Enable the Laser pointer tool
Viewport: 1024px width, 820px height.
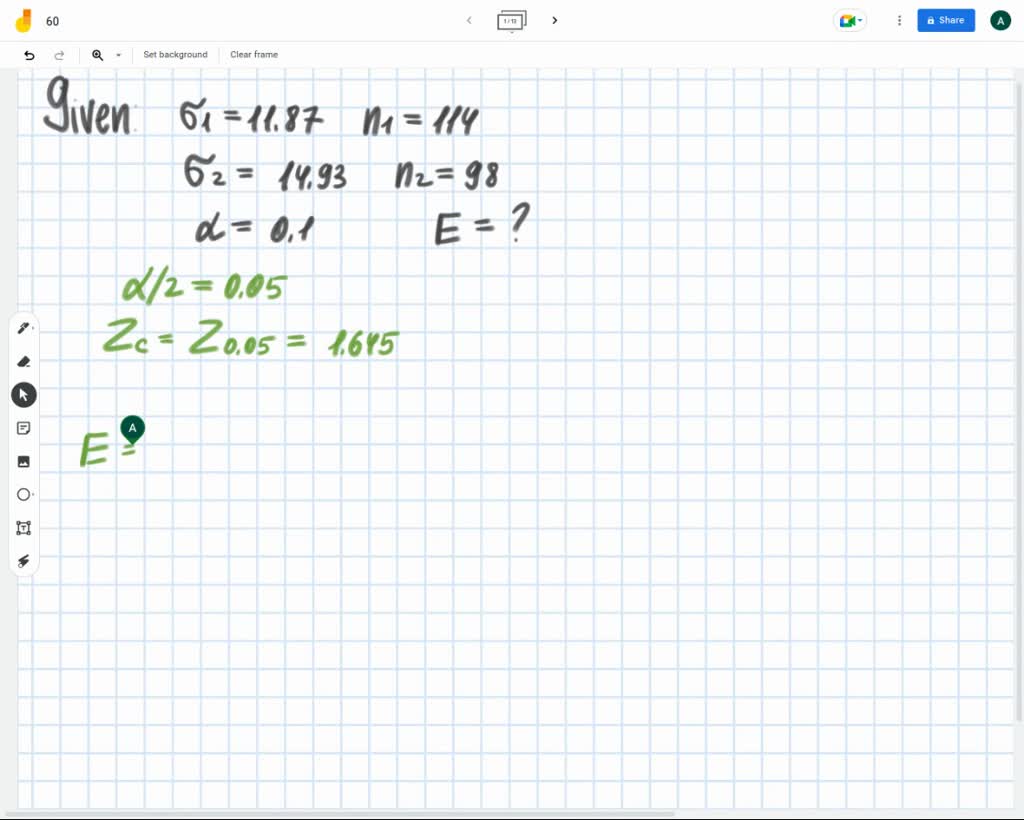[23, 561]
